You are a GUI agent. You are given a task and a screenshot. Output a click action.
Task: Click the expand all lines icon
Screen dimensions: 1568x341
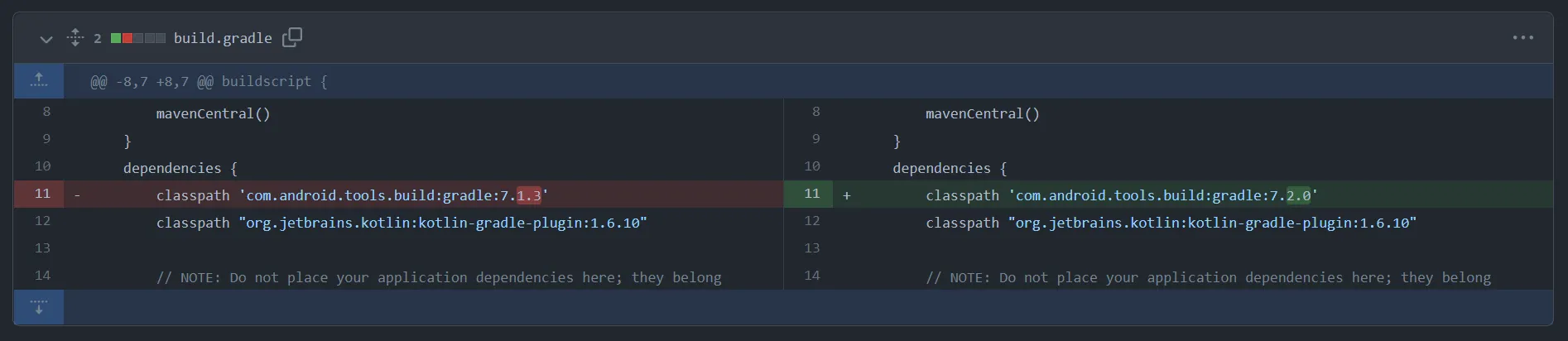[x=75, y=38]
